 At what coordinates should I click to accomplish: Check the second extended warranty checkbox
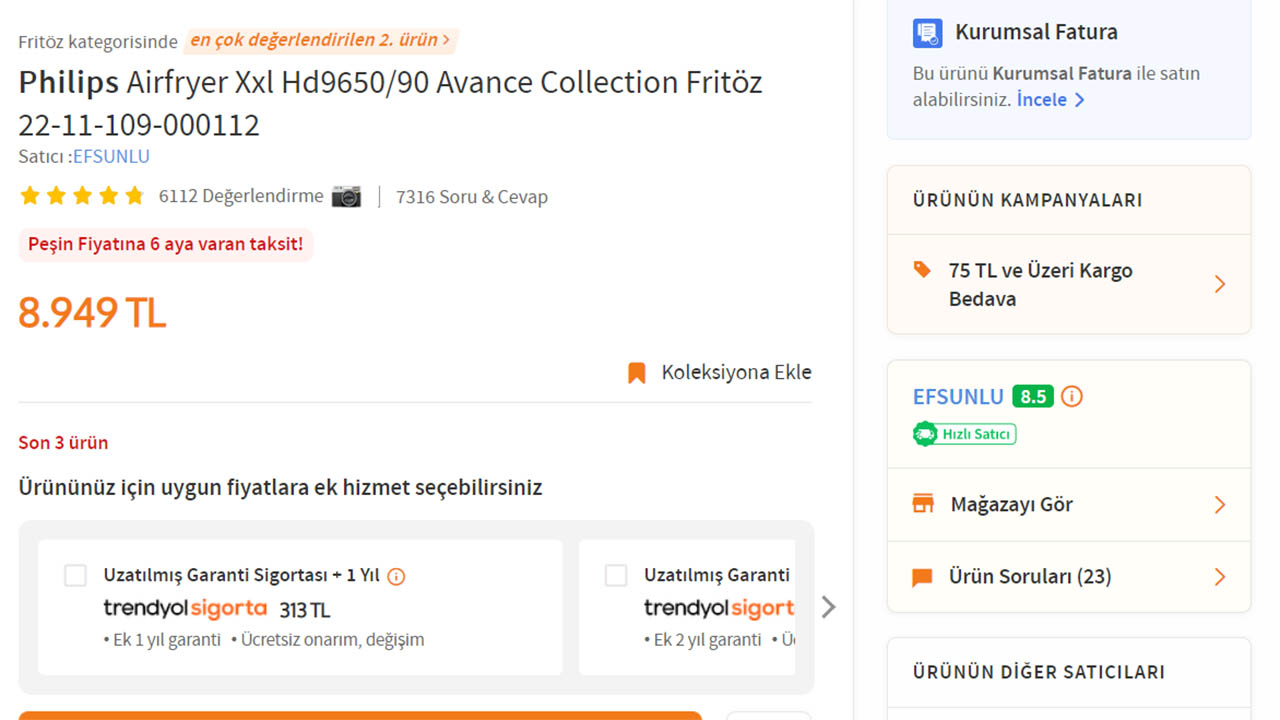click(616, 575)
